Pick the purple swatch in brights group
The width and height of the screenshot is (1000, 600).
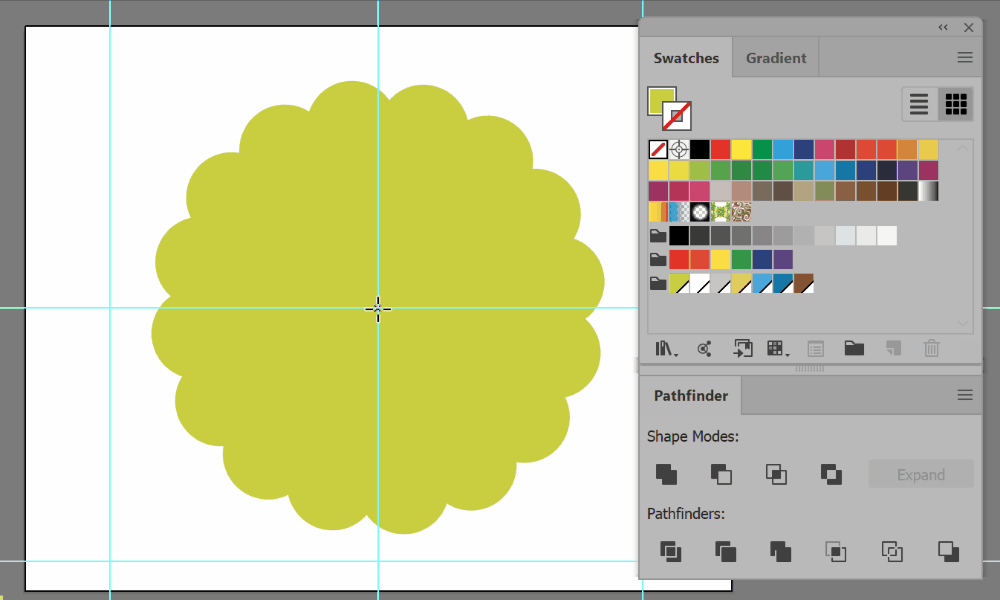tap(783, 260)
